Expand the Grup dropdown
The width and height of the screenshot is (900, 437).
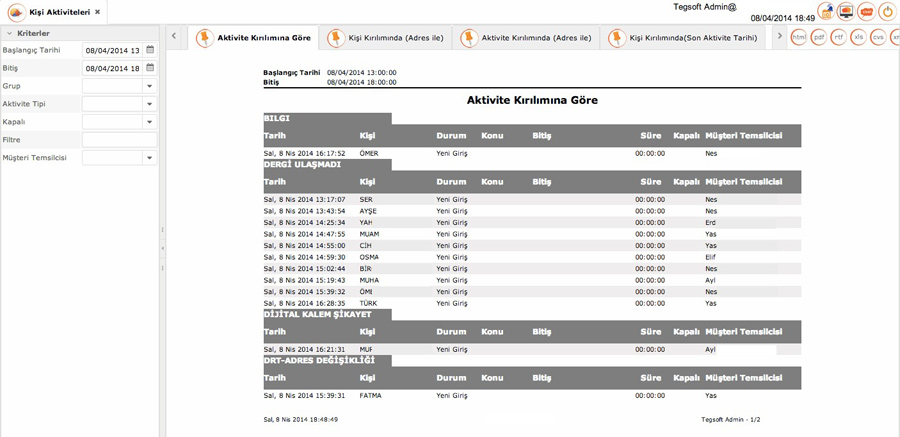[x=150, y=86]
